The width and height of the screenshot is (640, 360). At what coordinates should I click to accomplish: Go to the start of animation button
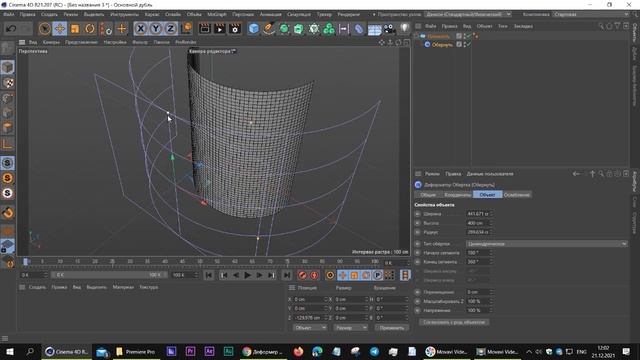tap(209, 275)
